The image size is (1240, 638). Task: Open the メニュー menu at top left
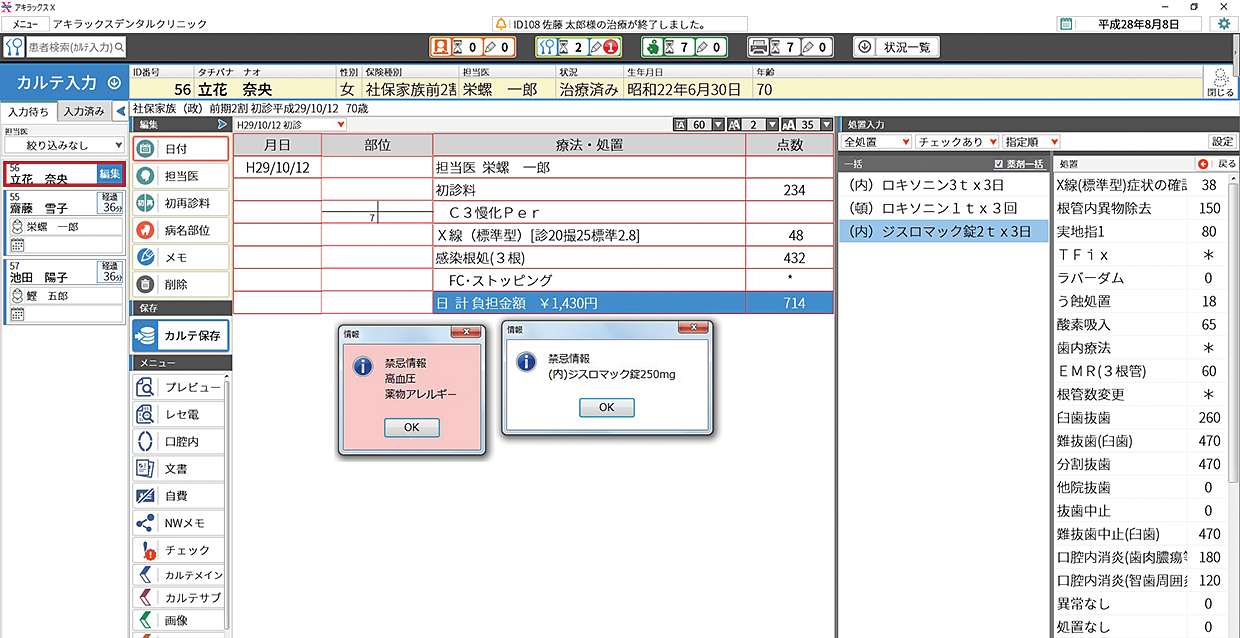coord(25,23)
